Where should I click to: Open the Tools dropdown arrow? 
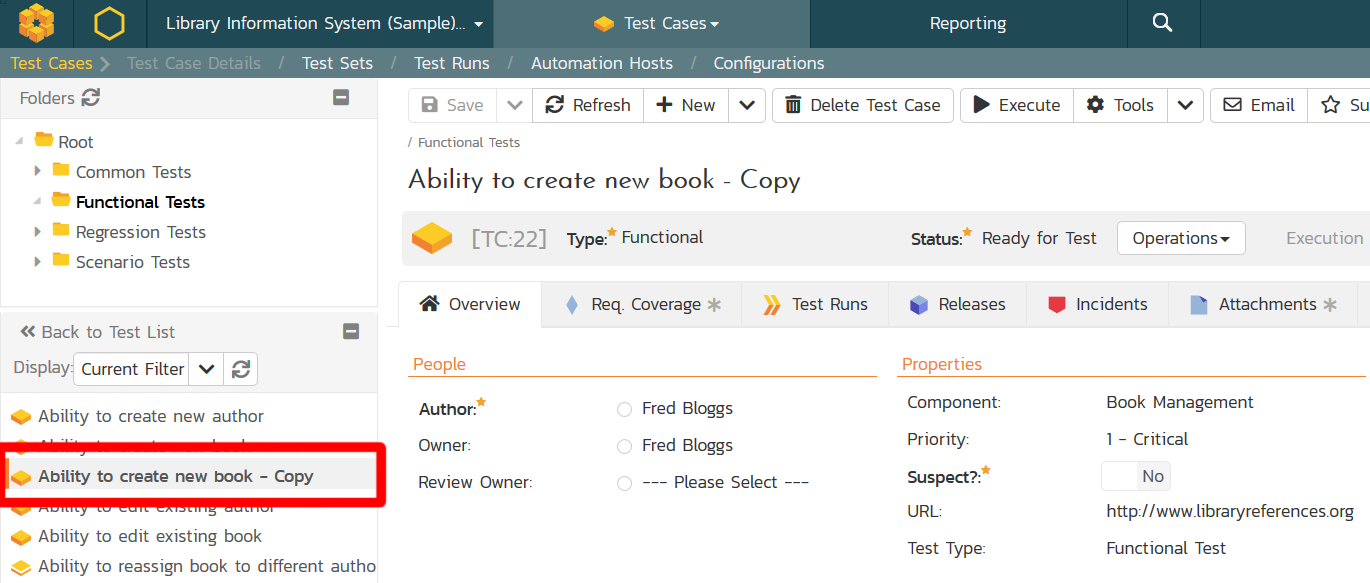pyautogui.click(x=1184, y=105)
